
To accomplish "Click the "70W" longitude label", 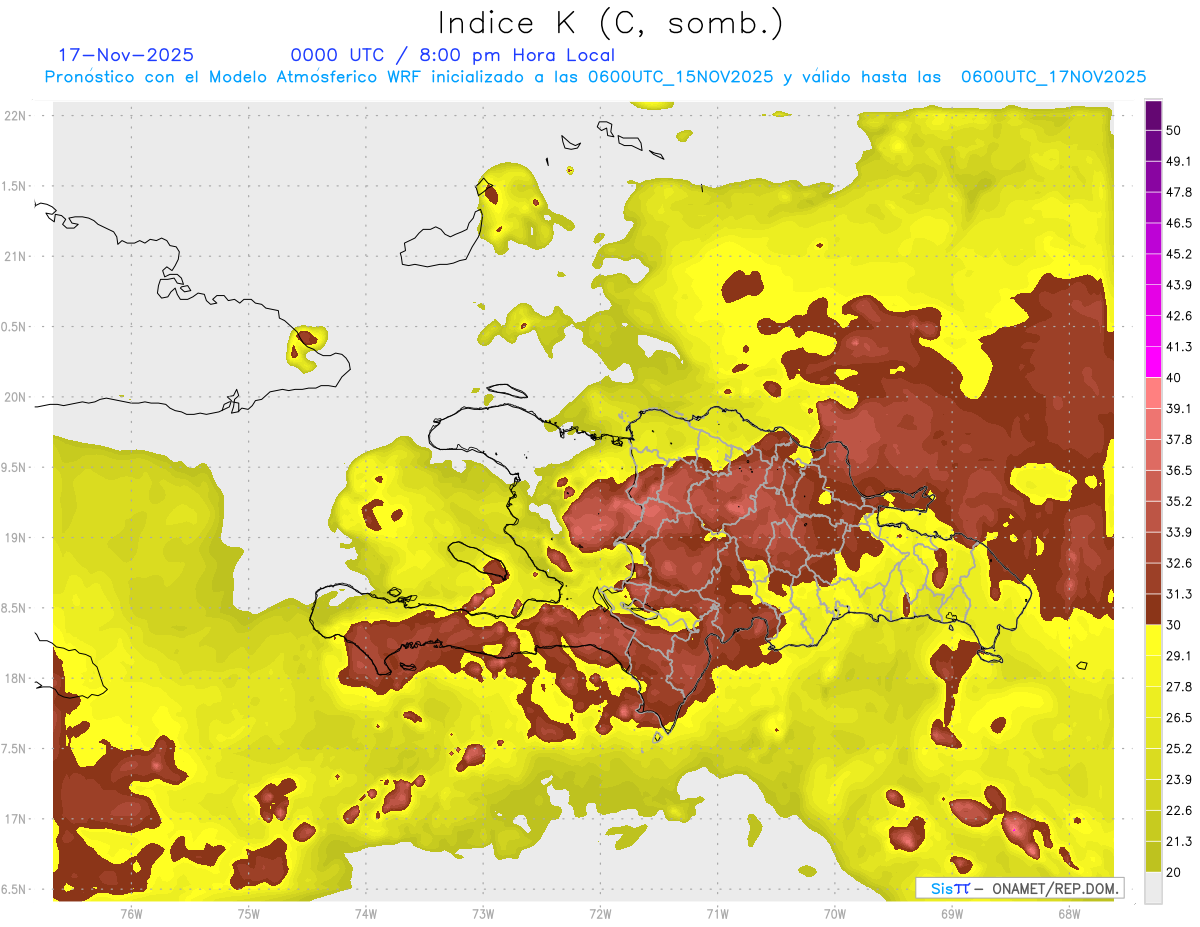I will pos(834,913).
